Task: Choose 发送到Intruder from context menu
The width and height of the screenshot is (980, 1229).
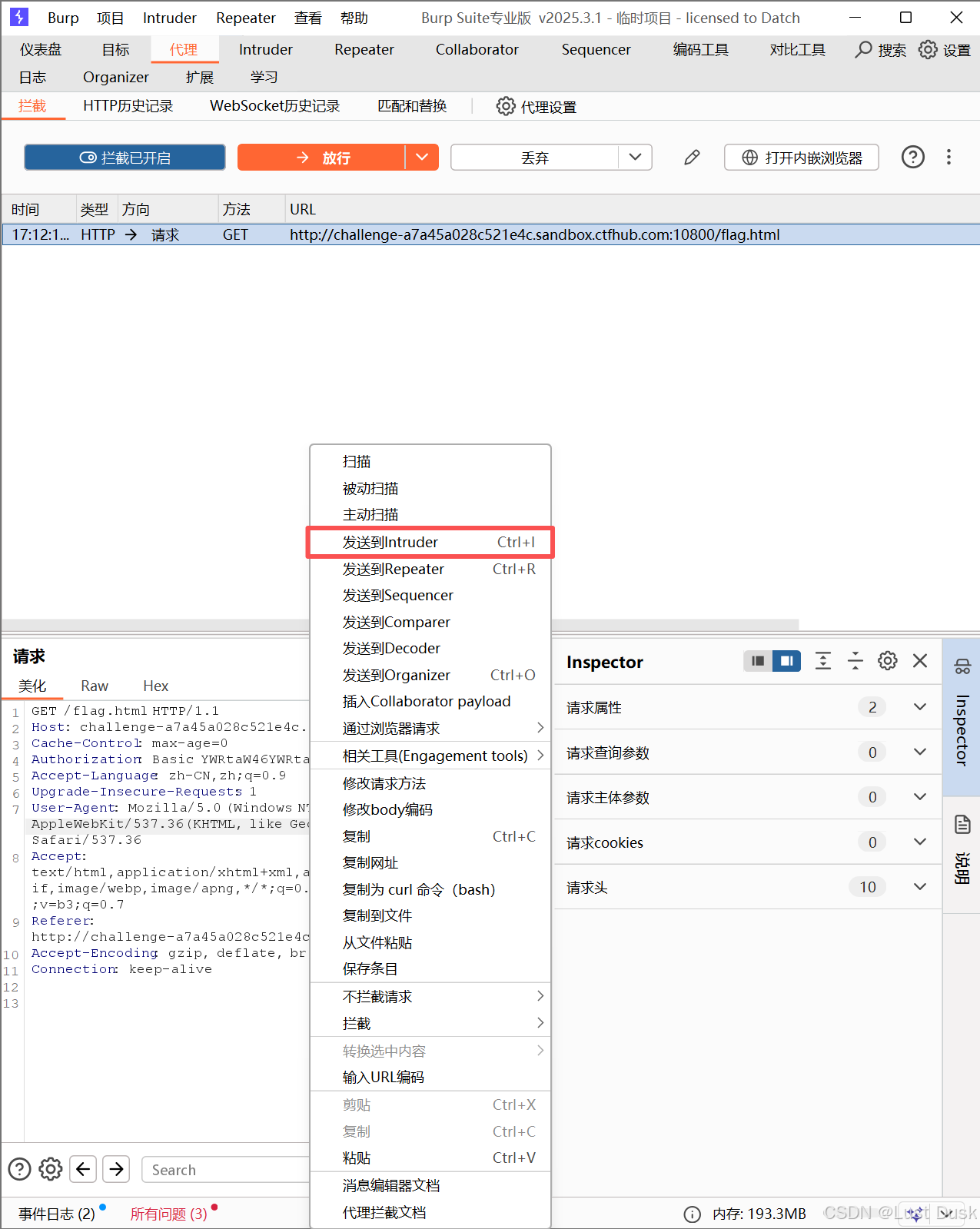Action: (x=430, y=542)
